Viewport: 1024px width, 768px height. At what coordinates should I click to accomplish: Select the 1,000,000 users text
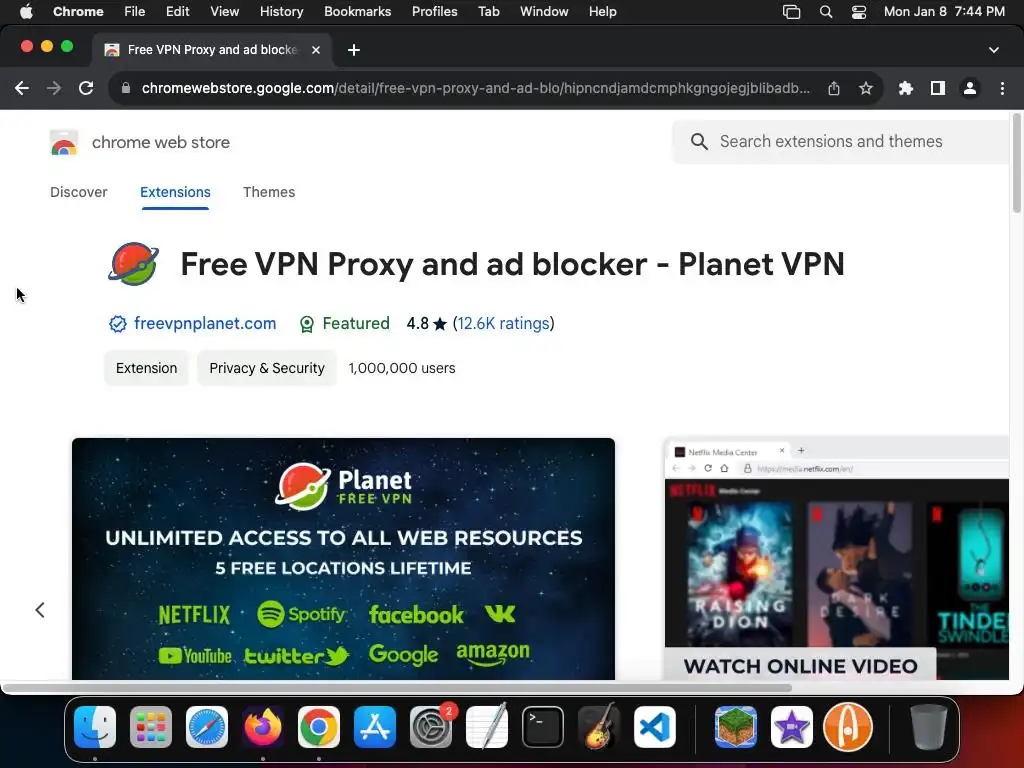pos(402,368)
